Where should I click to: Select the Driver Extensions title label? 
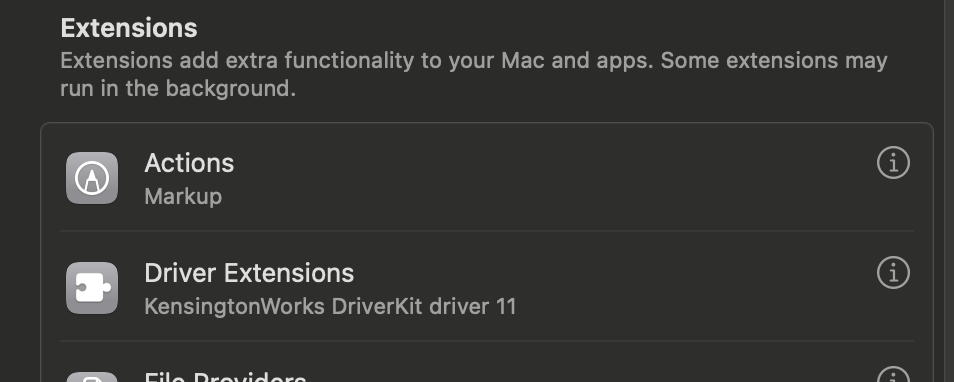(x=249, y=273)
